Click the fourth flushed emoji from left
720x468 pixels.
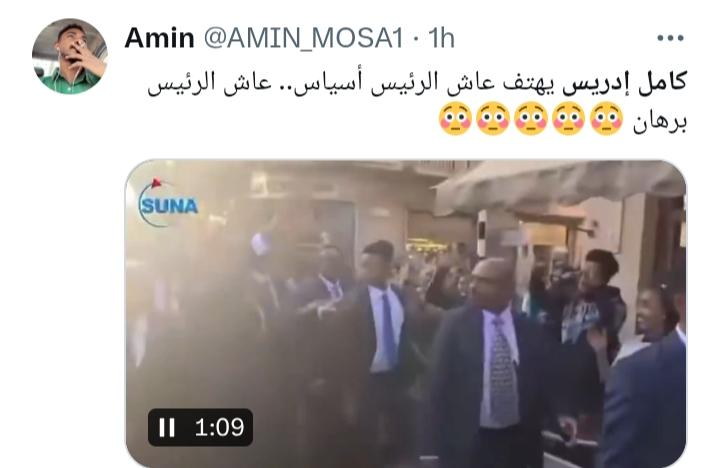click(568, 119)
